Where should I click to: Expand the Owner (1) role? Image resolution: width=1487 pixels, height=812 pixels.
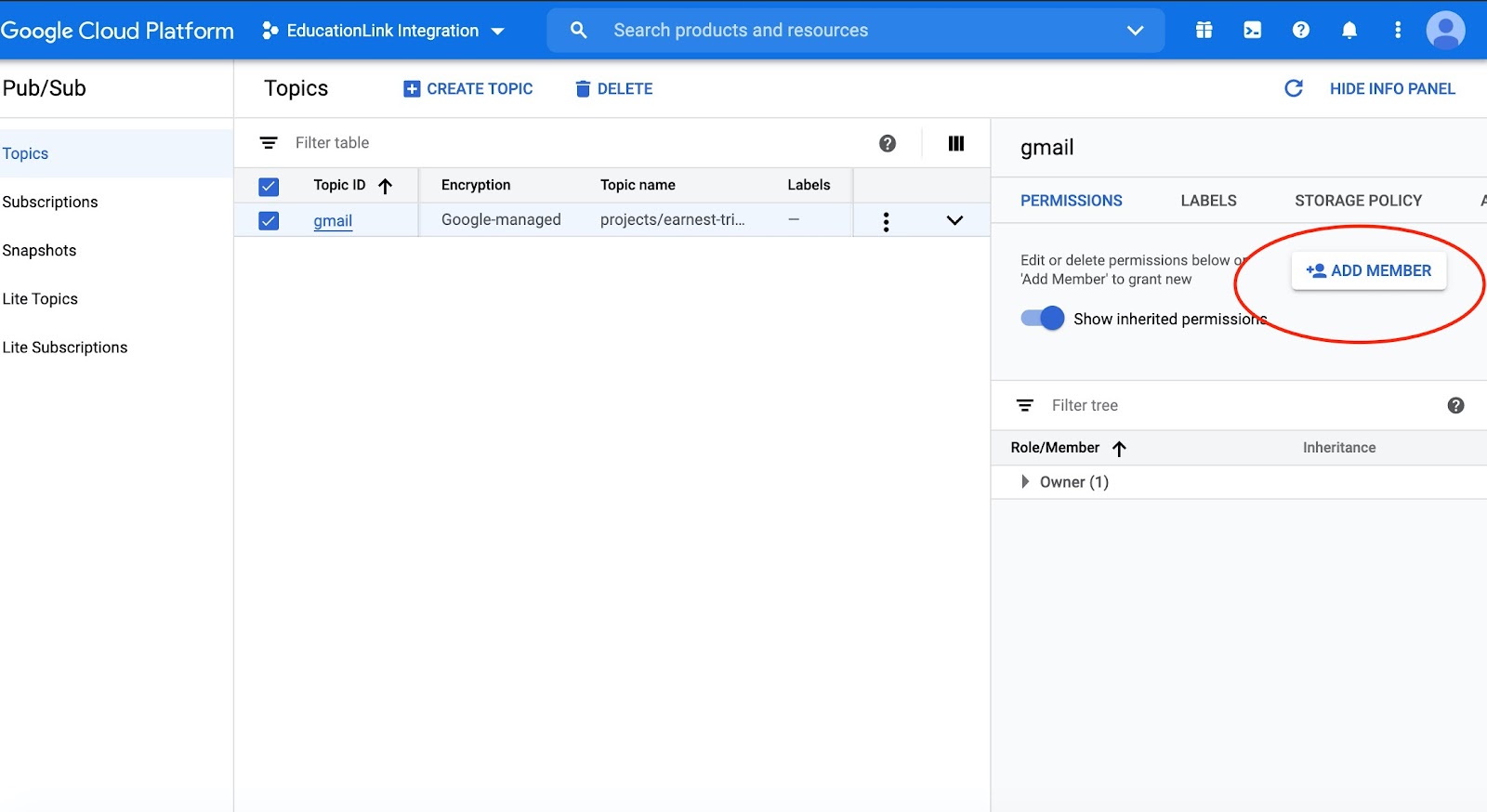click(1024, 481)
